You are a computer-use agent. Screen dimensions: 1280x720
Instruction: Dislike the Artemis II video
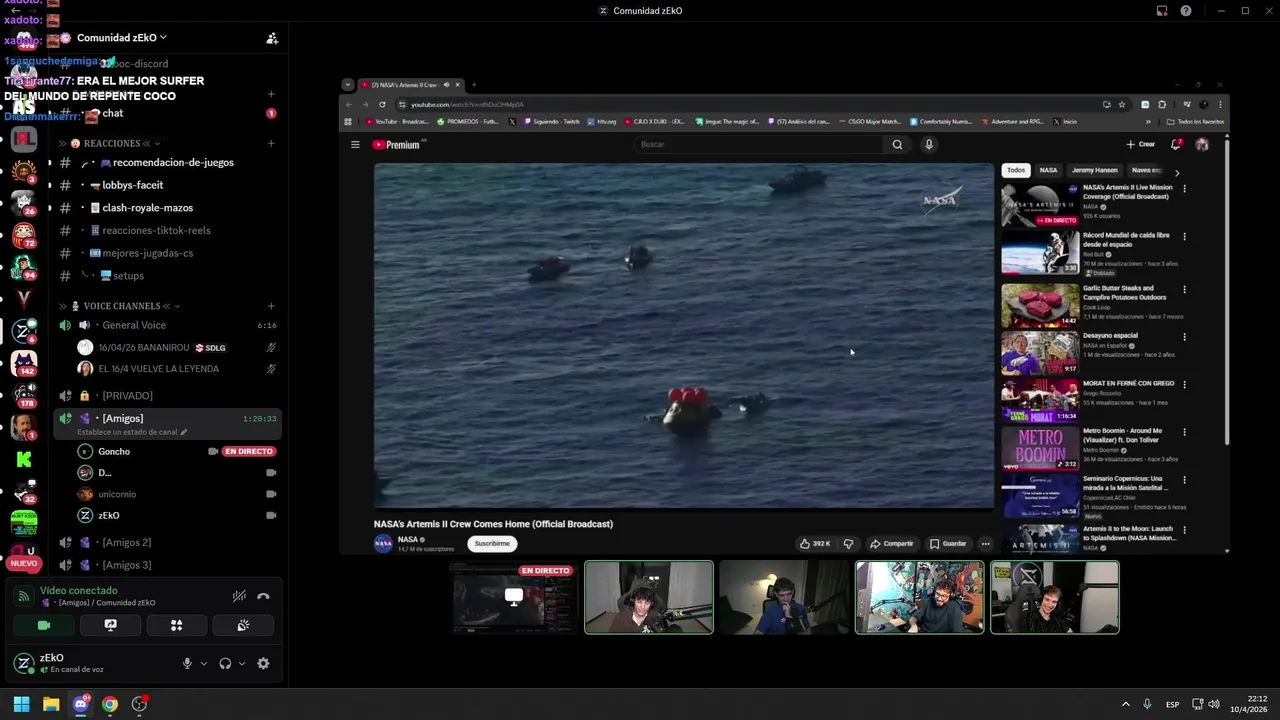pyautogui.click(x=848, y=544)
